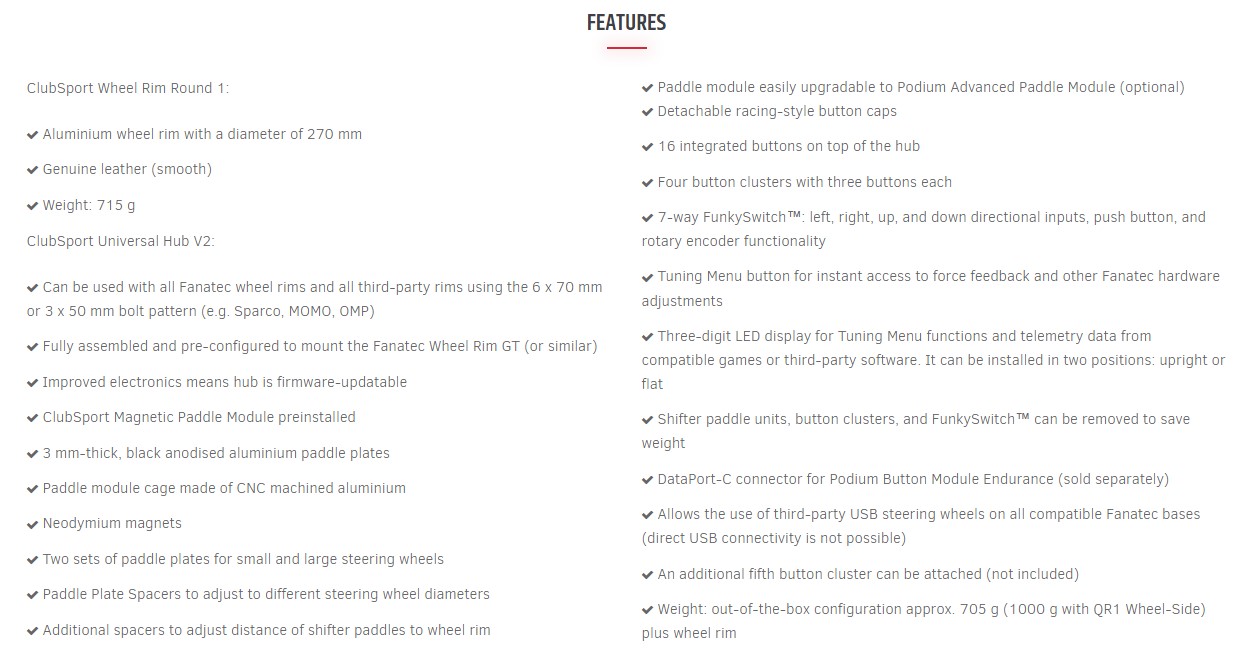Click the checkmark next to 'Weight: 715 g'
The height and width of the screenshot is (671, 1252).
(33, 206)
